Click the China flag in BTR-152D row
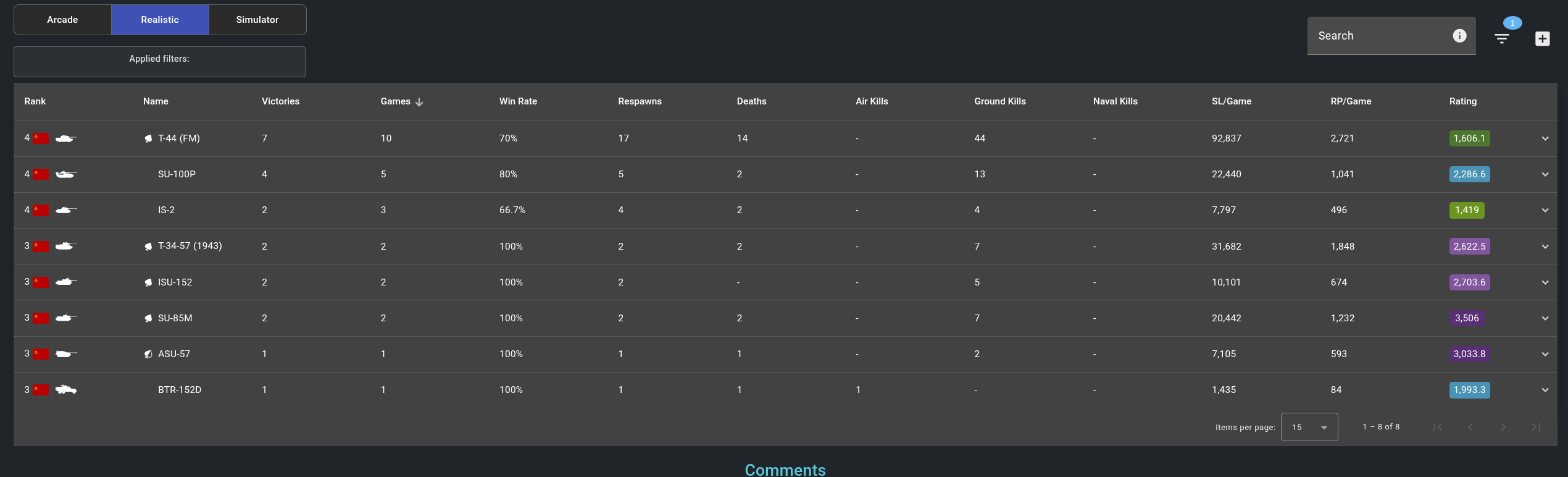Image resolution: width=1568 pixels, height=477 pixels. point(41,390)
